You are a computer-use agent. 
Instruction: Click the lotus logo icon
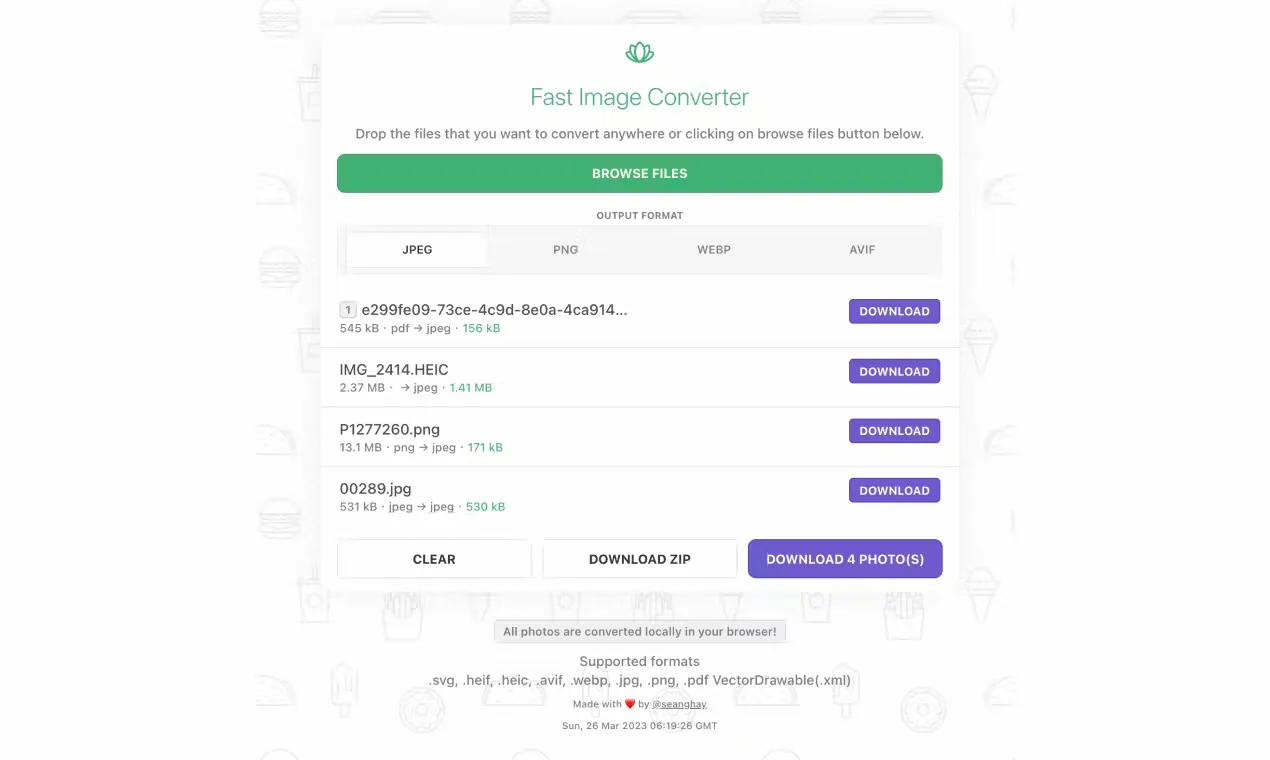(x=639, y=53)
